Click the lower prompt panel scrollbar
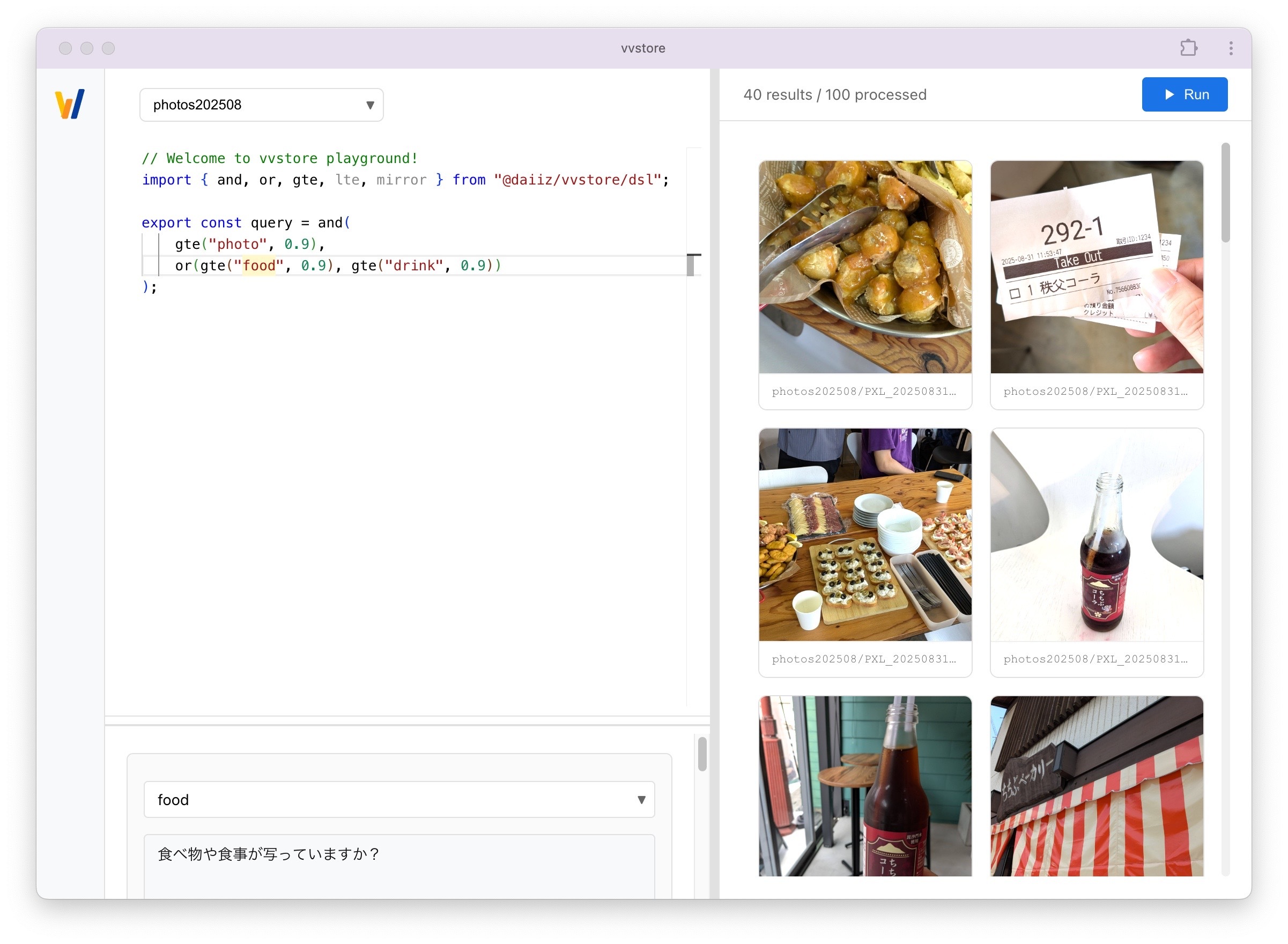 [702, 754]
